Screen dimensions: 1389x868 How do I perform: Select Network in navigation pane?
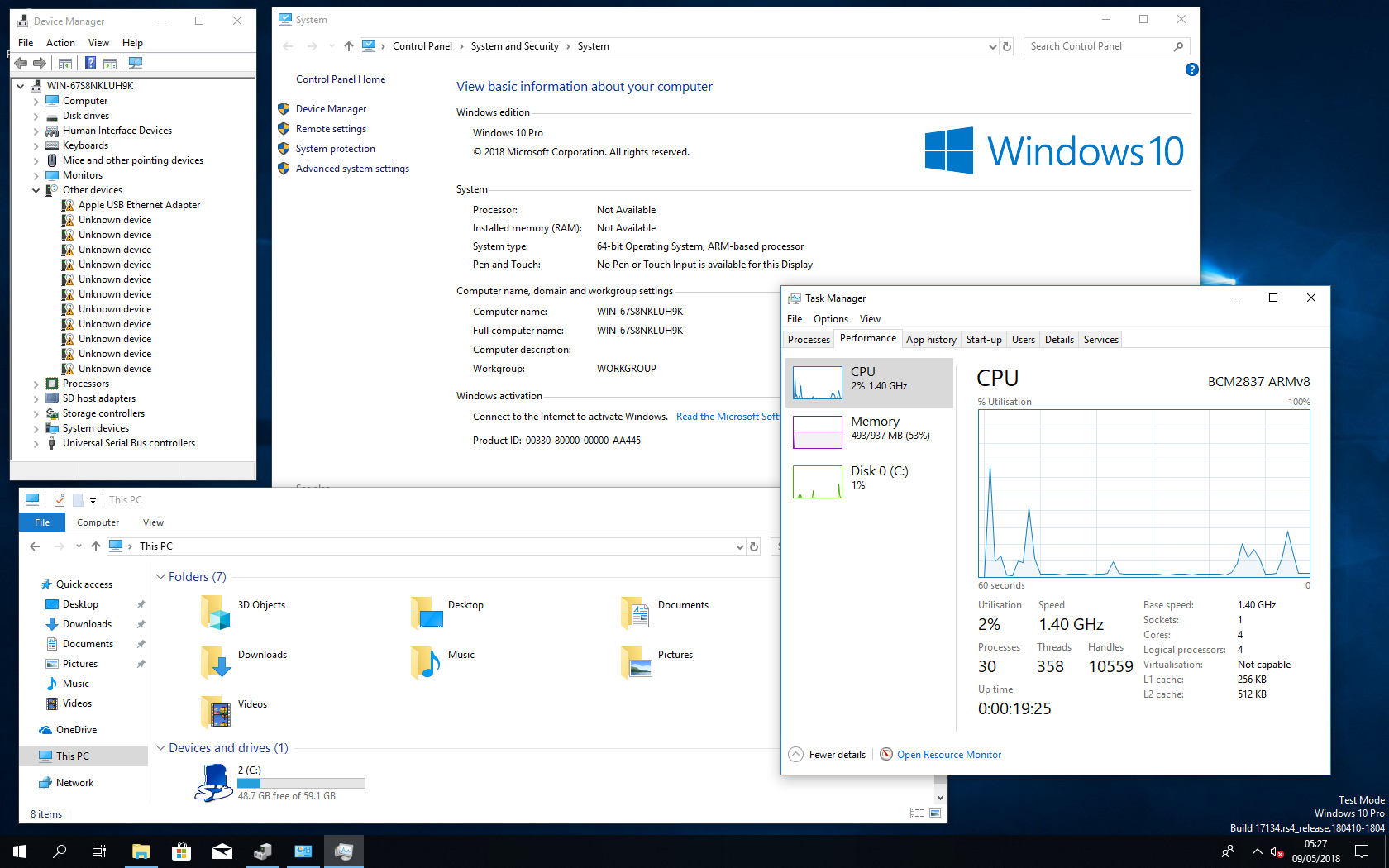(x=74, y=783)
